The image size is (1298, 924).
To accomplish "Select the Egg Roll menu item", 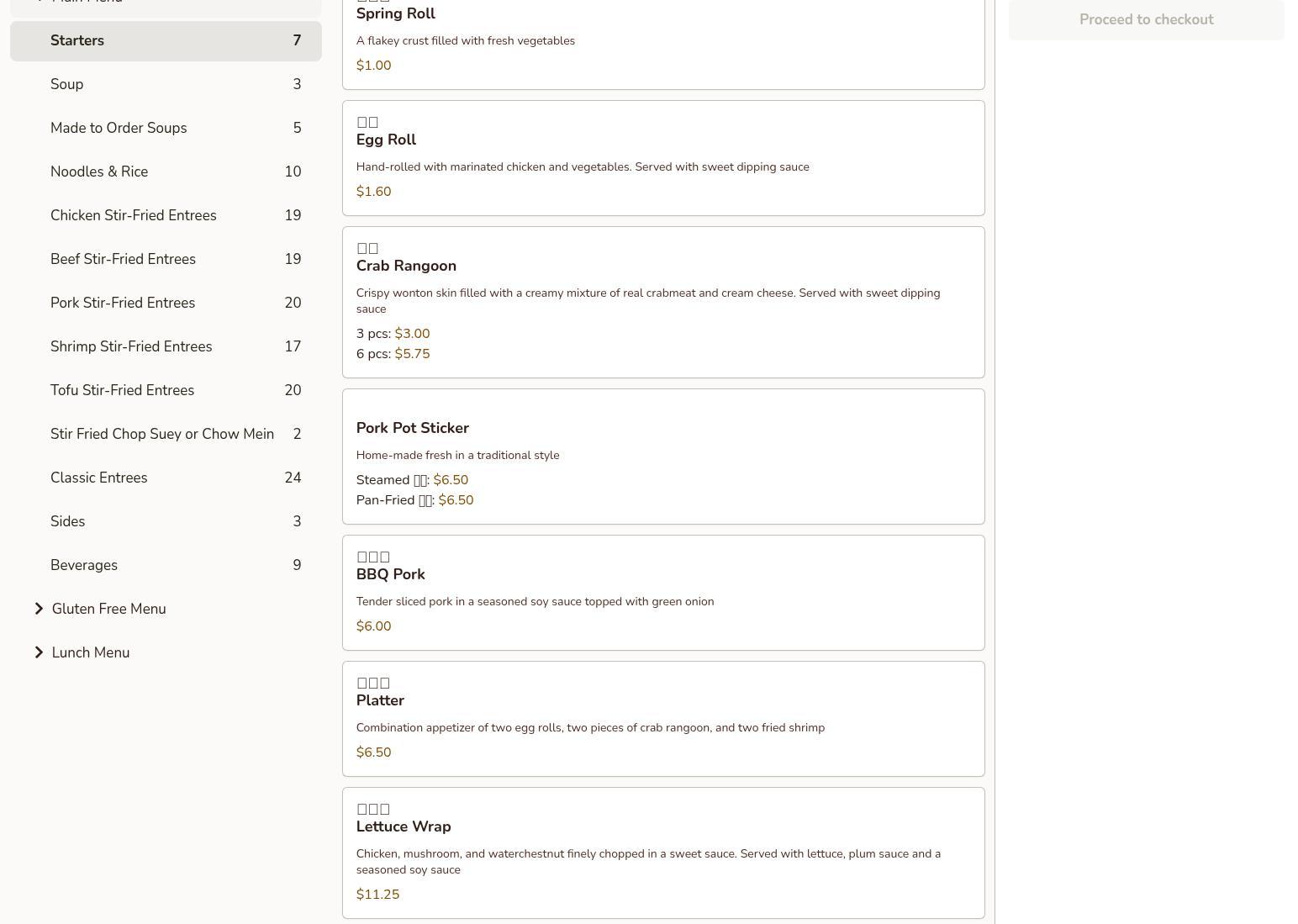I will point(662,158).
